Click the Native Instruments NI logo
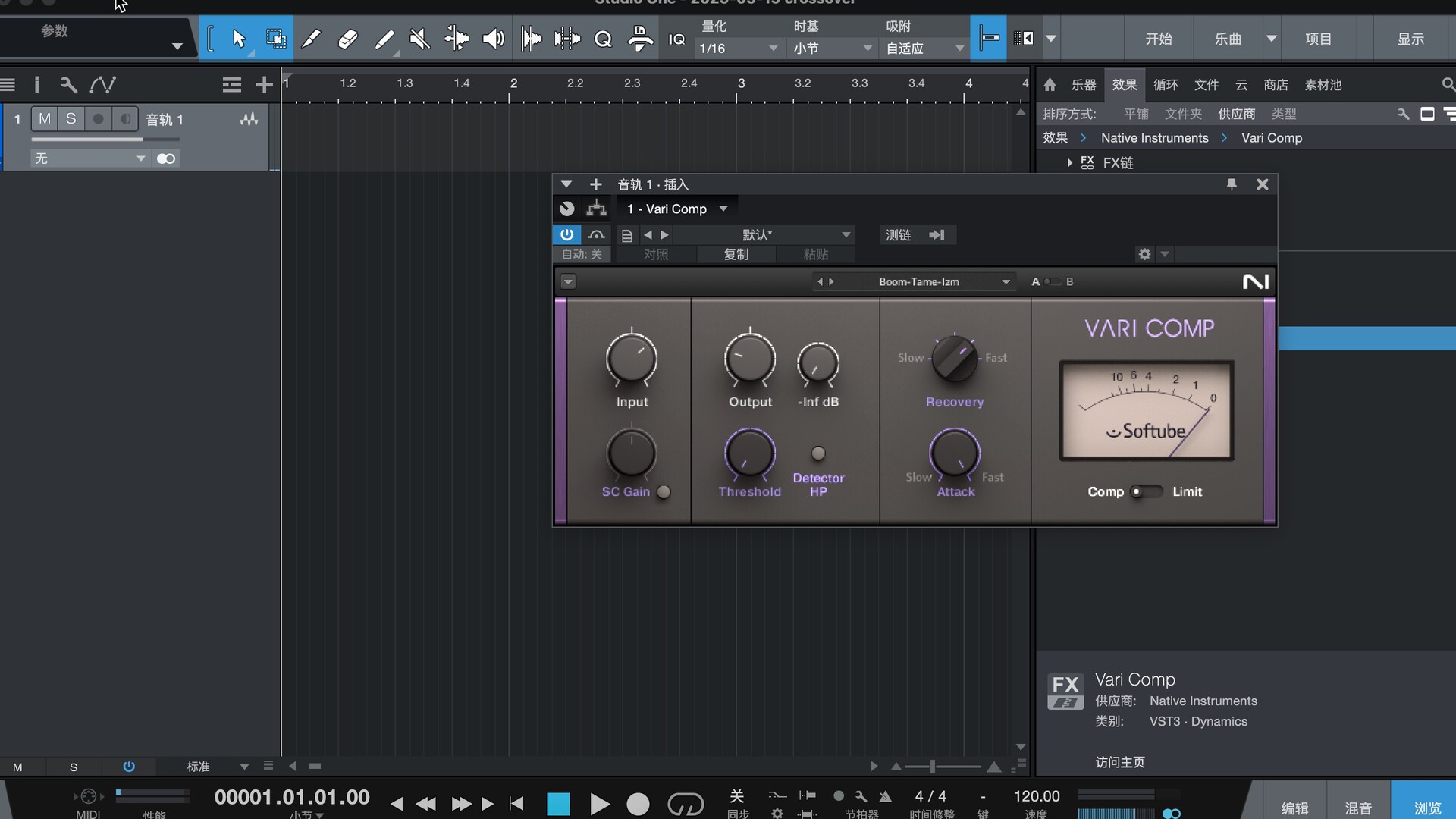The height and width of the screenshot is (819, 1456). coord(1256,281)
